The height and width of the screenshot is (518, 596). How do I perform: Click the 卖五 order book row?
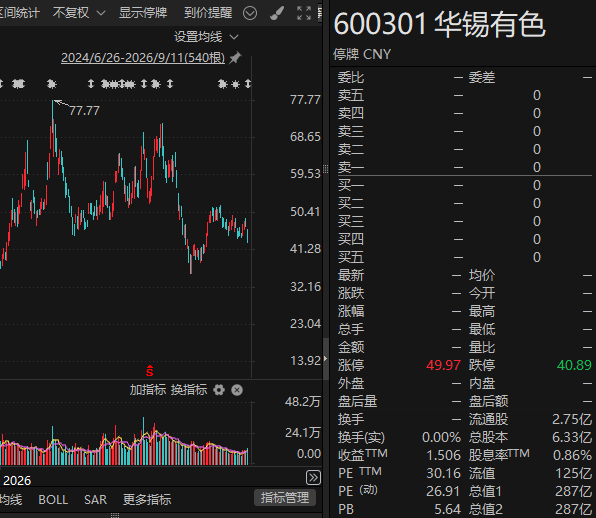[x=464, y=95]
